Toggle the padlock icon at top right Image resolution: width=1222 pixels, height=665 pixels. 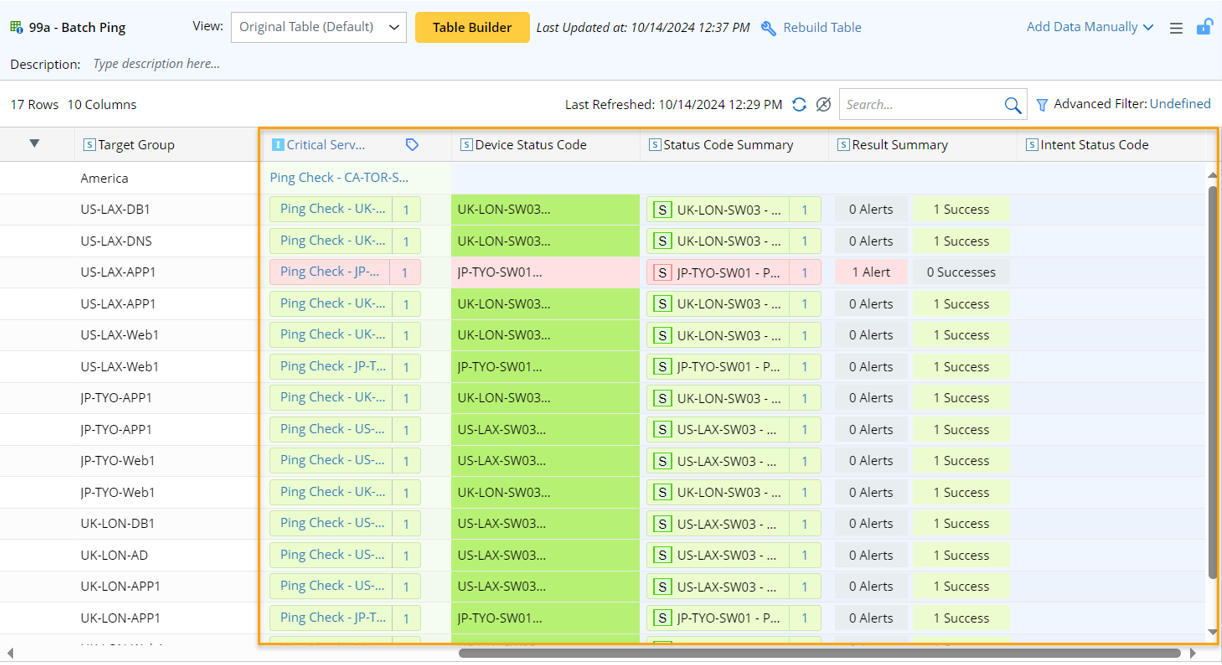point(1204,27)
